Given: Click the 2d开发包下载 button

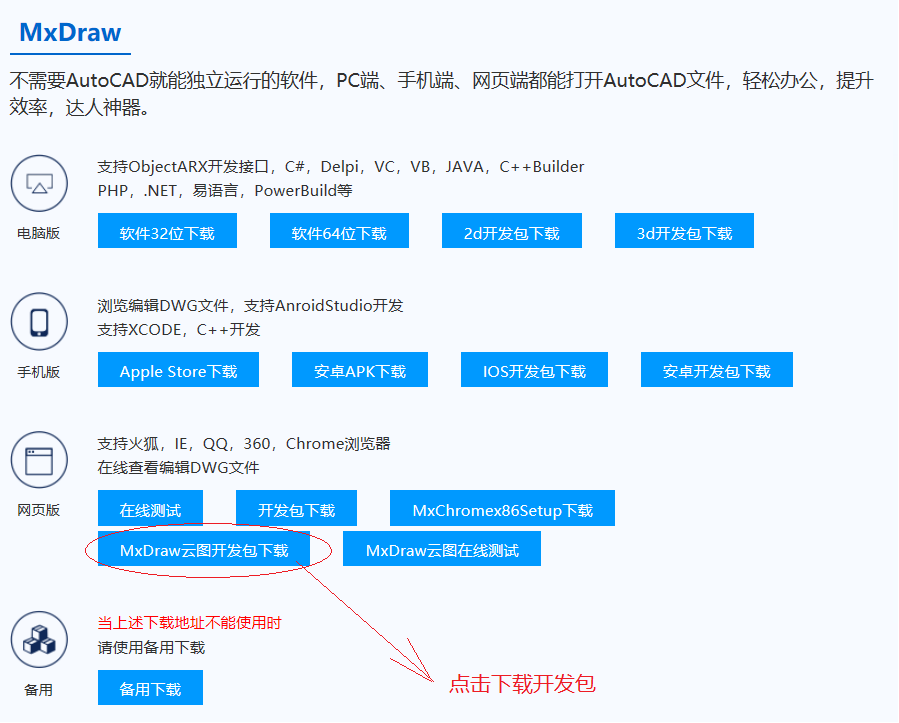Looking at the screenshot, I should click(x=512, y=231).
